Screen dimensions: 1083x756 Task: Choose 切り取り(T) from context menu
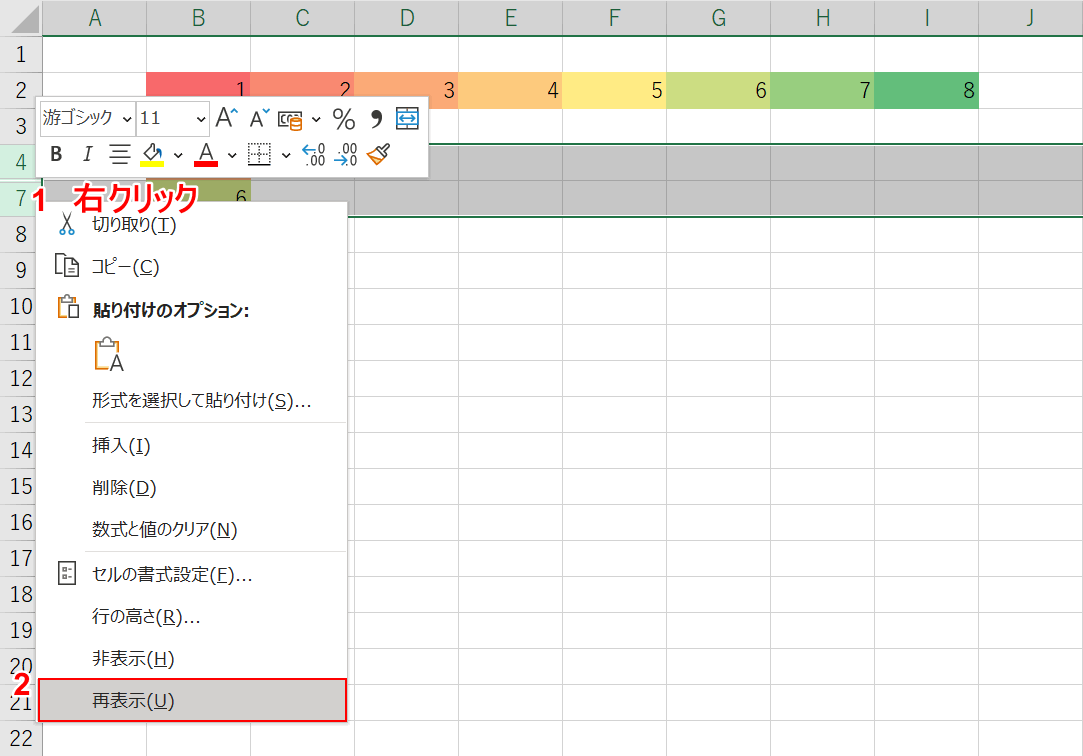coord(192,224)
